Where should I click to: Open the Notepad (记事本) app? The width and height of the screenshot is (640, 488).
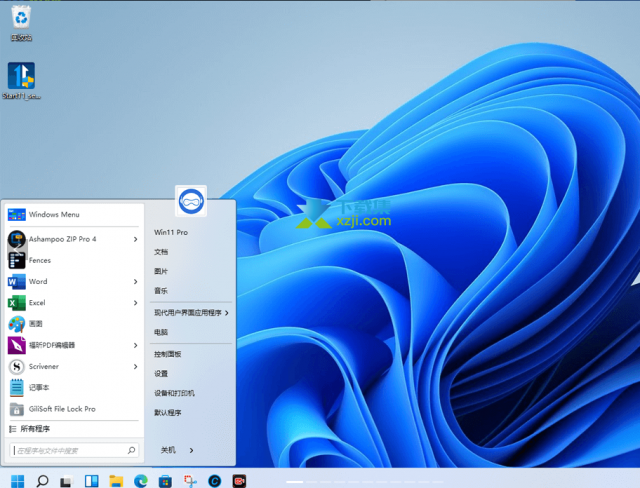[74, 388]
